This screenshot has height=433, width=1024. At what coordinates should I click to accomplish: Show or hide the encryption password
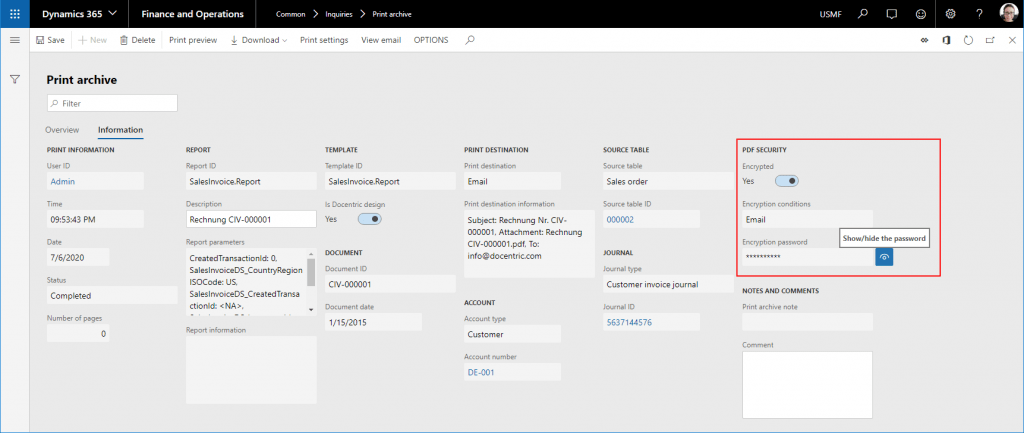click(884, 257)
